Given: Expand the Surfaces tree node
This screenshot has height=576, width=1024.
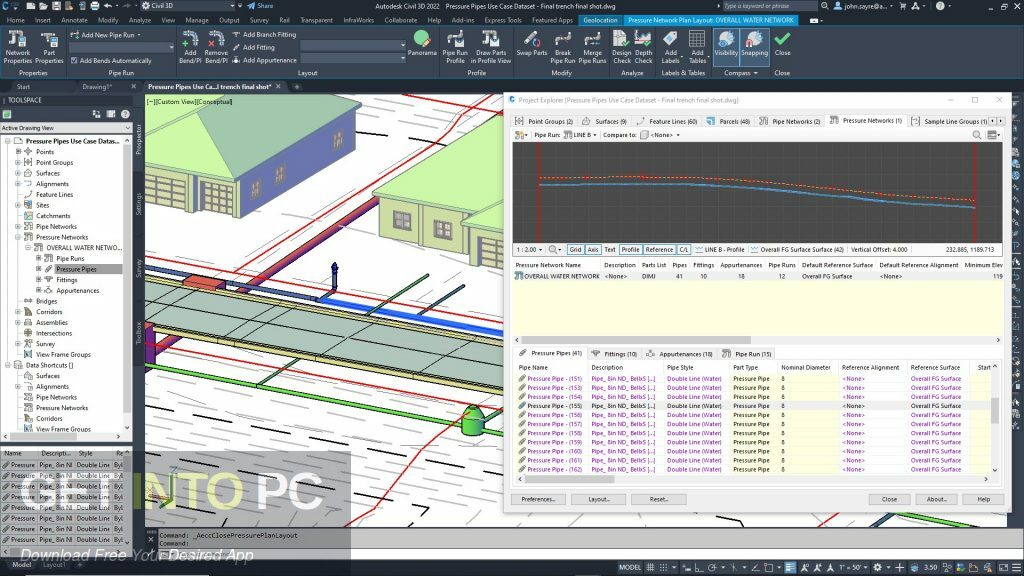Looking at the screenshot, I should 18,173.
